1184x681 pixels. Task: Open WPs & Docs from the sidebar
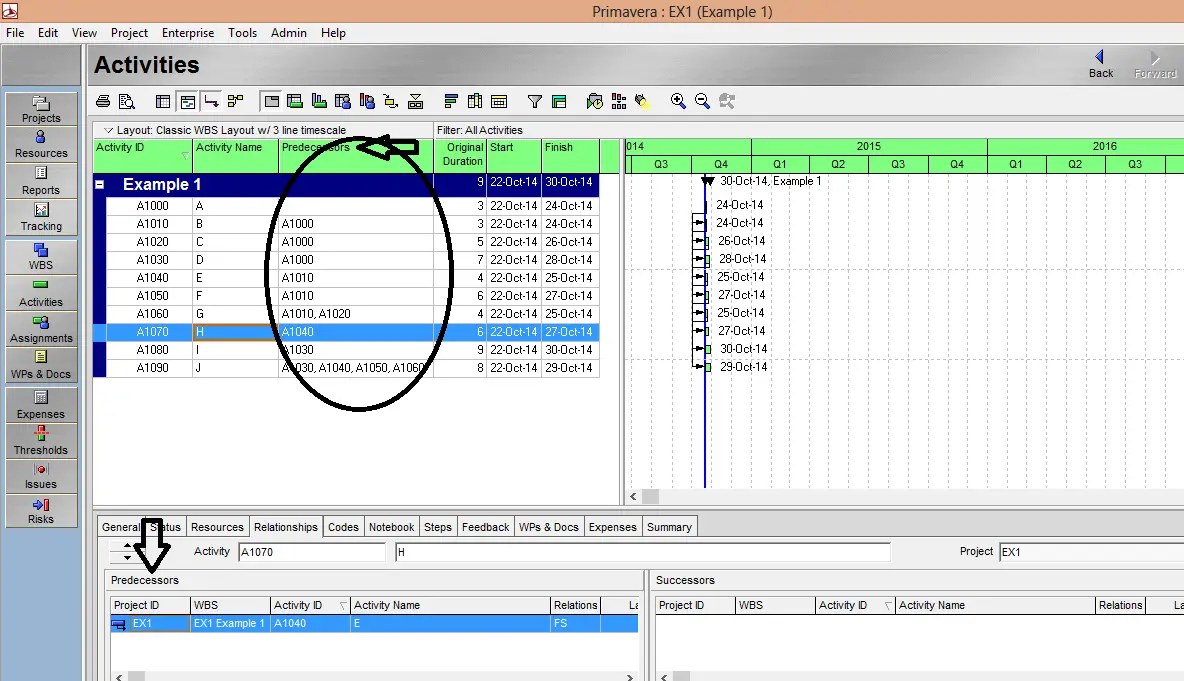(42, 365)
